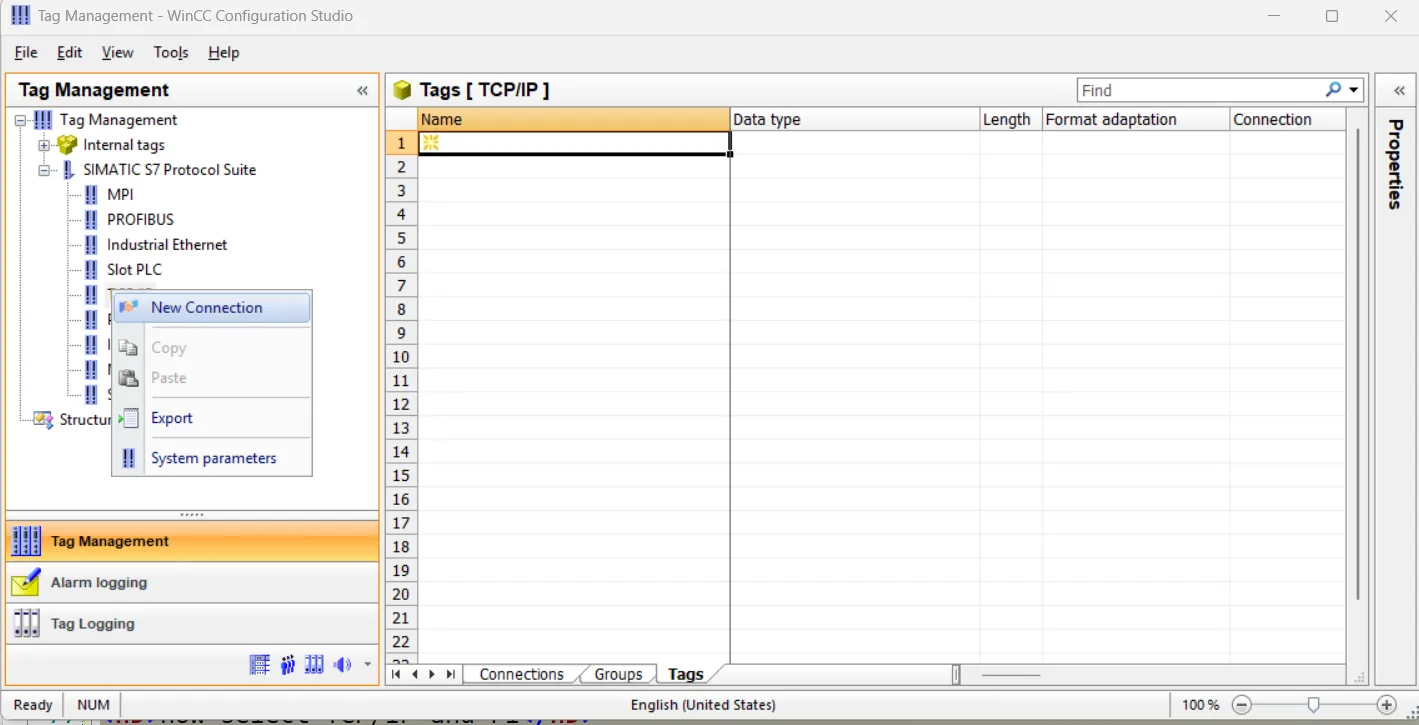Click the zoom slider handle
Image resolution: width=1419 pixels, height=725 pixels.
pos(1313,704)
